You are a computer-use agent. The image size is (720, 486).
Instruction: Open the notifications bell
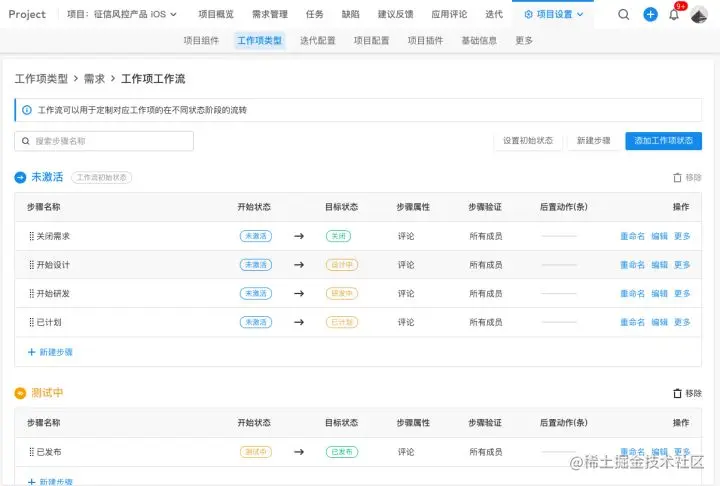674,15
